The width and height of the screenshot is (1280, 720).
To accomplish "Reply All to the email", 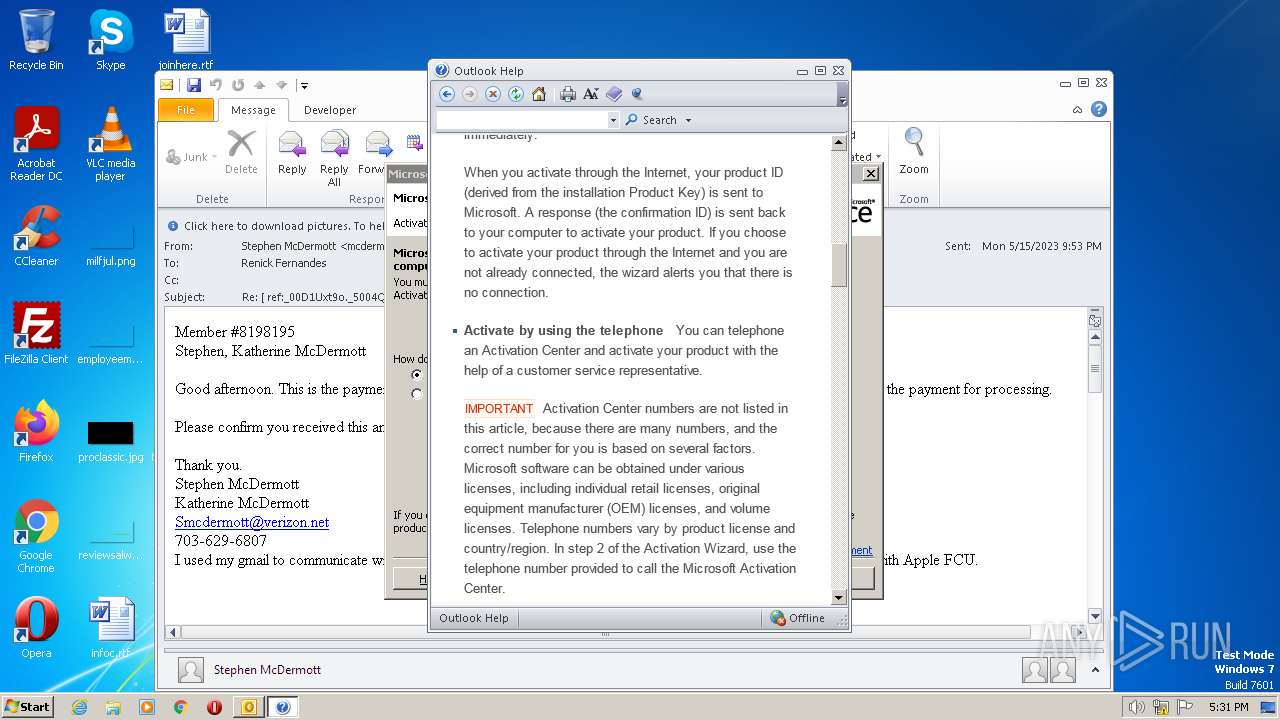I will tap(334, 158).
